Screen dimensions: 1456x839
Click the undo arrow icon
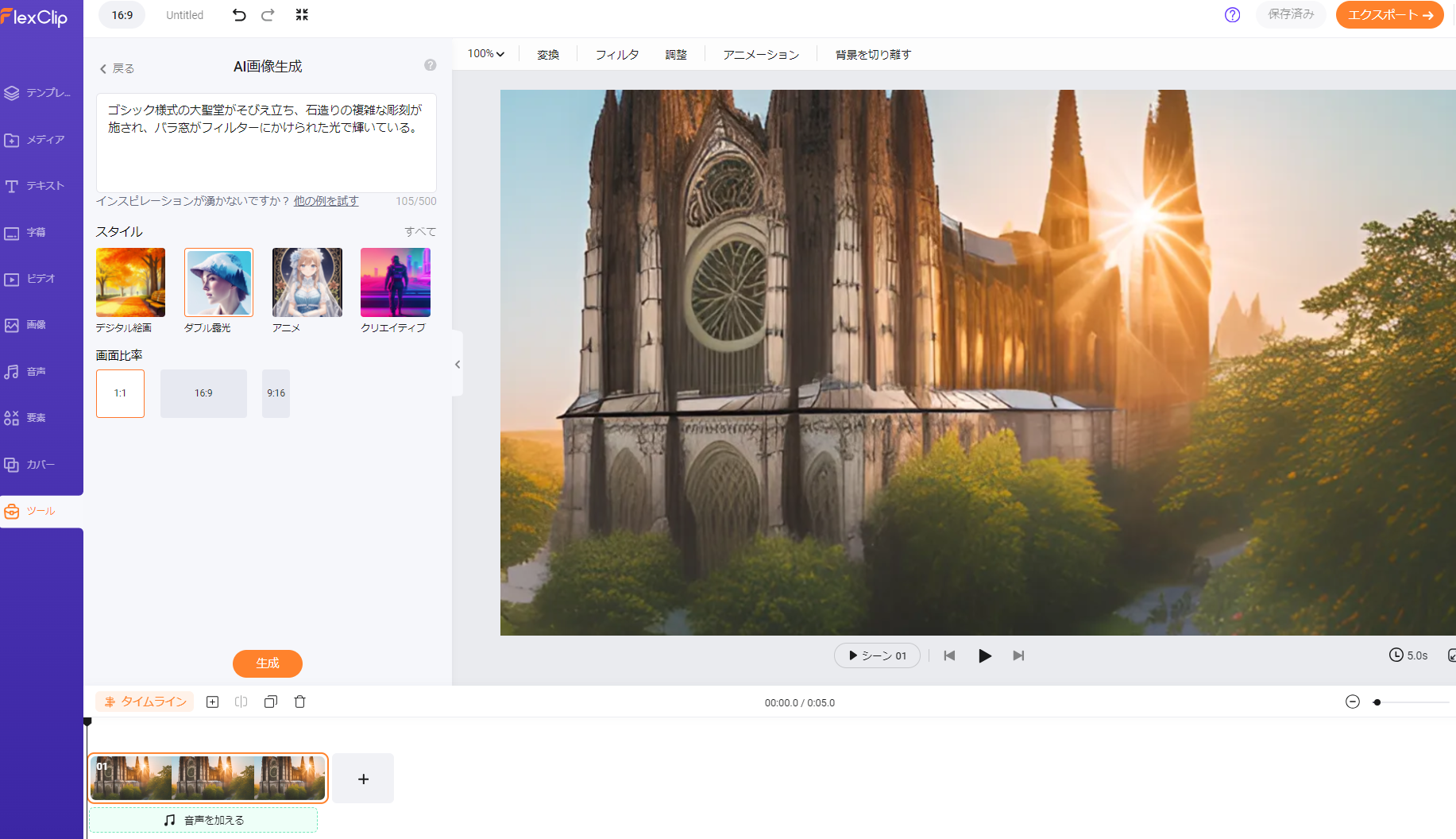click(238, 15)
